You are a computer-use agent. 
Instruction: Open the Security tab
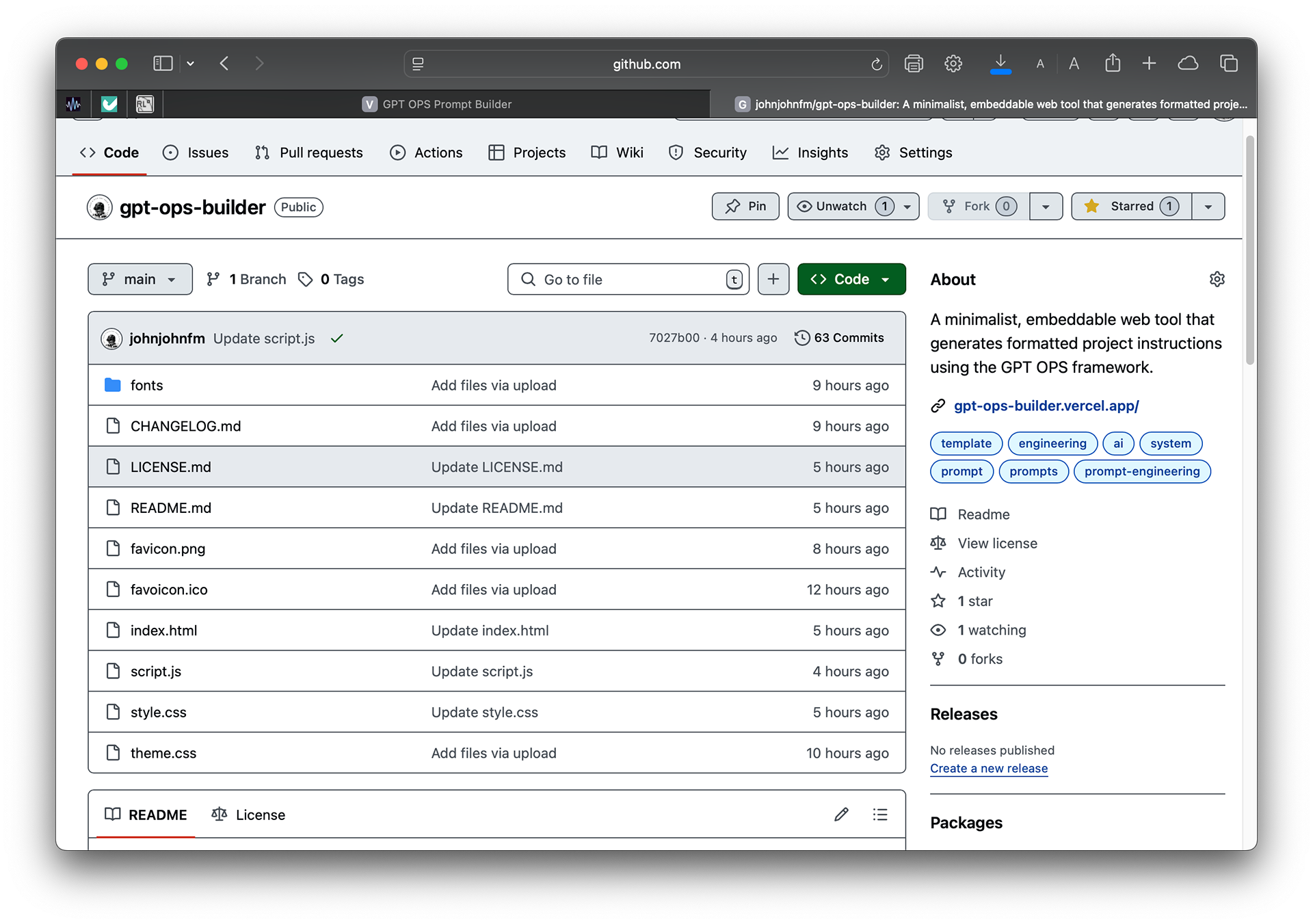coord(708,153)
